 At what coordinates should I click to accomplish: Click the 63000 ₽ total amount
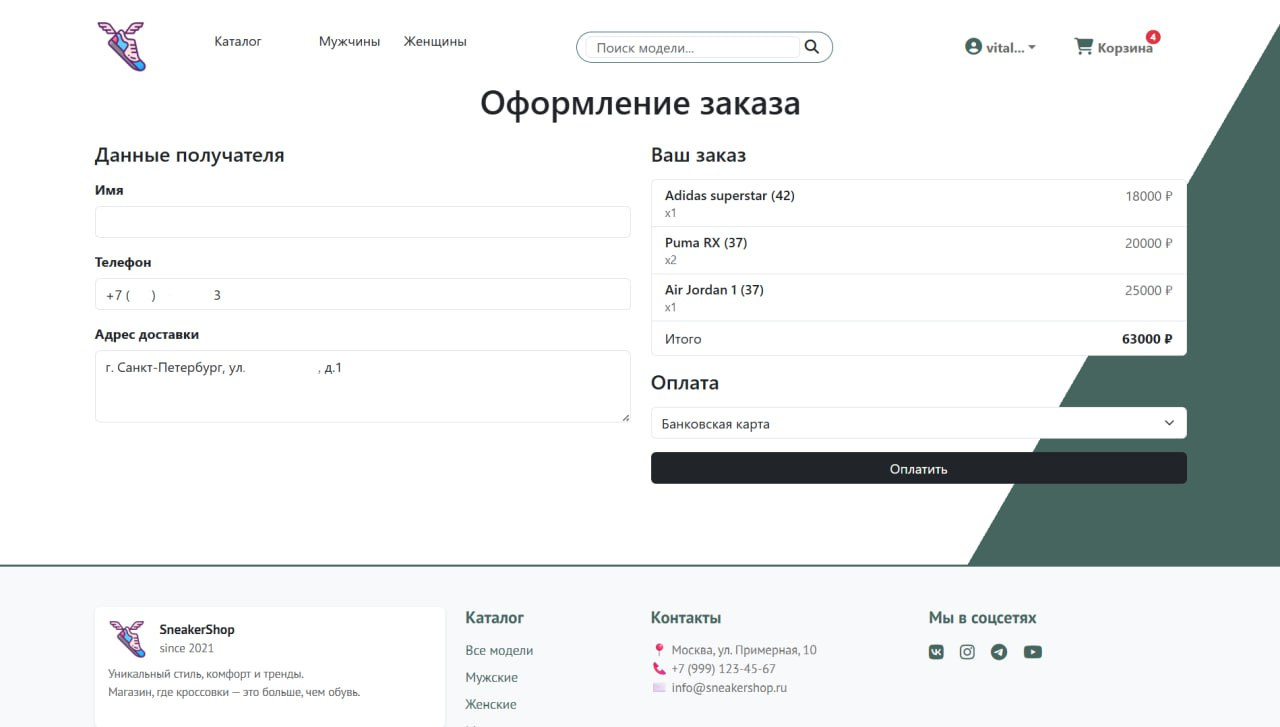click(1147, 339)
